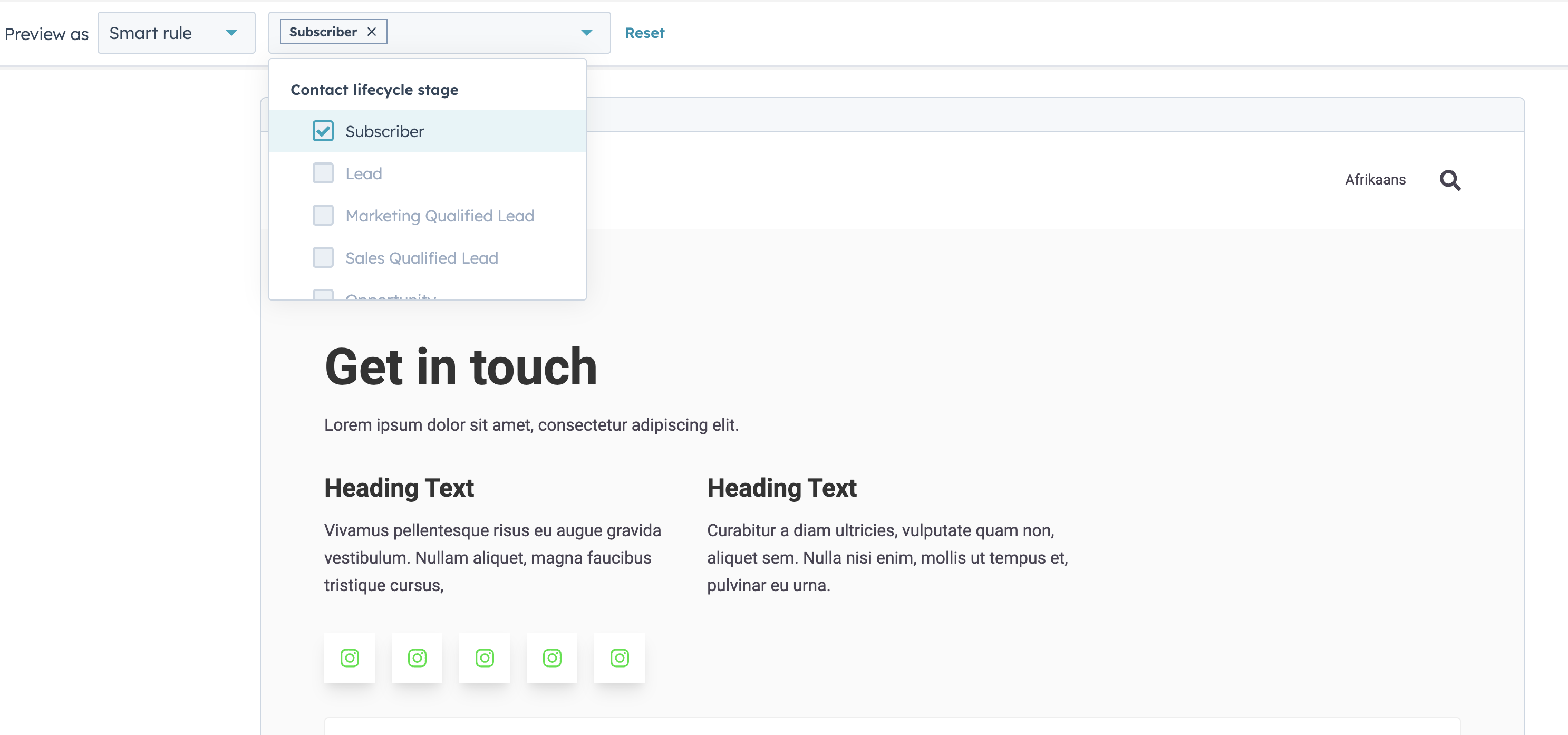Click the middle Instagram social icon

point(485,657)
